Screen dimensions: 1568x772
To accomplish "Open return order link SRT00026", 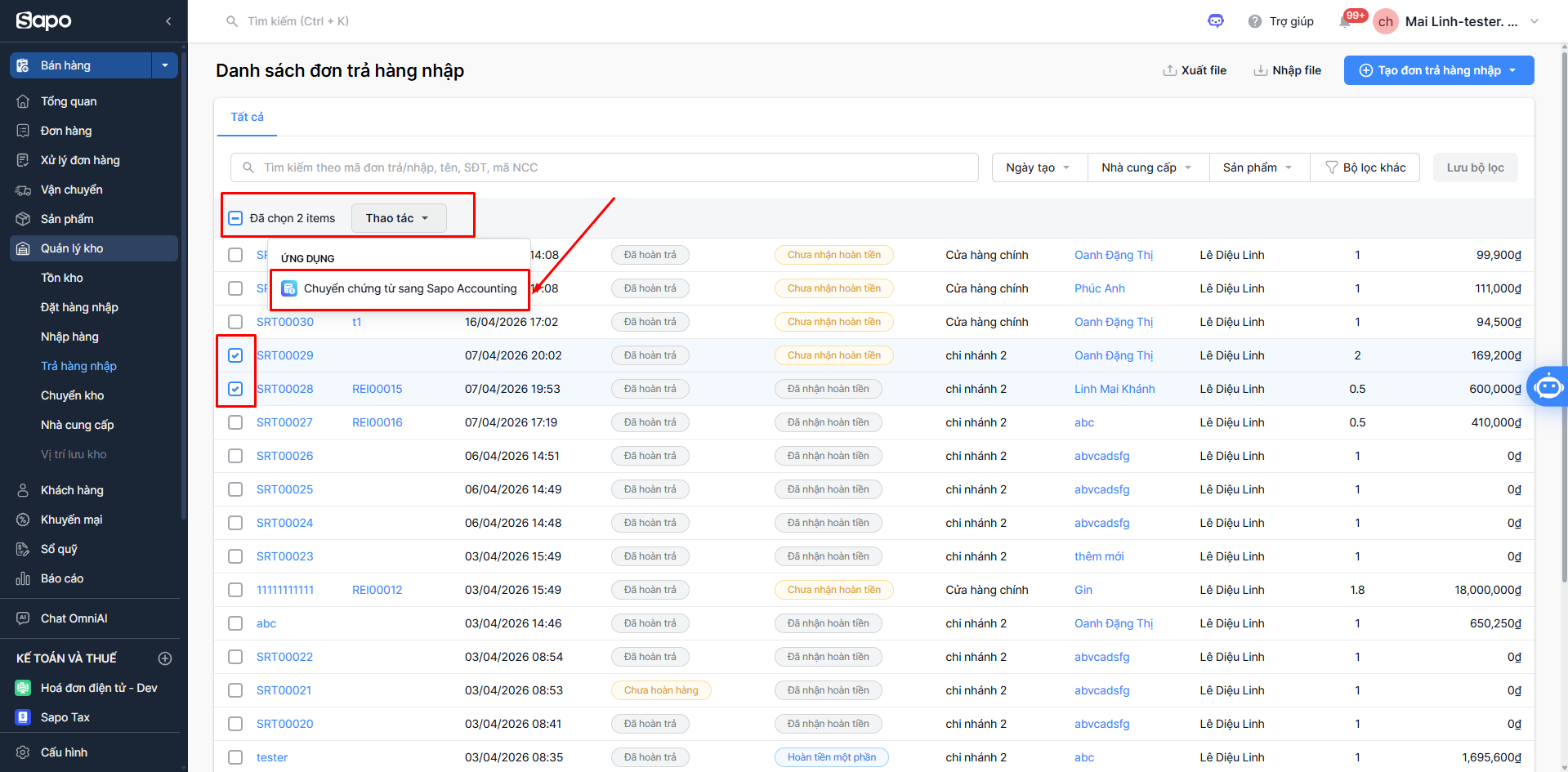I will coord(284,456).
